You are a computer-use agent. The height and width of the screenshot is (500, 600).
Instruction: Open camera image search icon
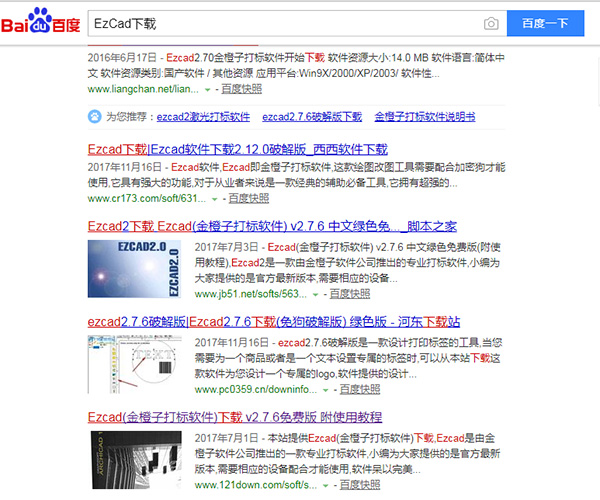491,24
